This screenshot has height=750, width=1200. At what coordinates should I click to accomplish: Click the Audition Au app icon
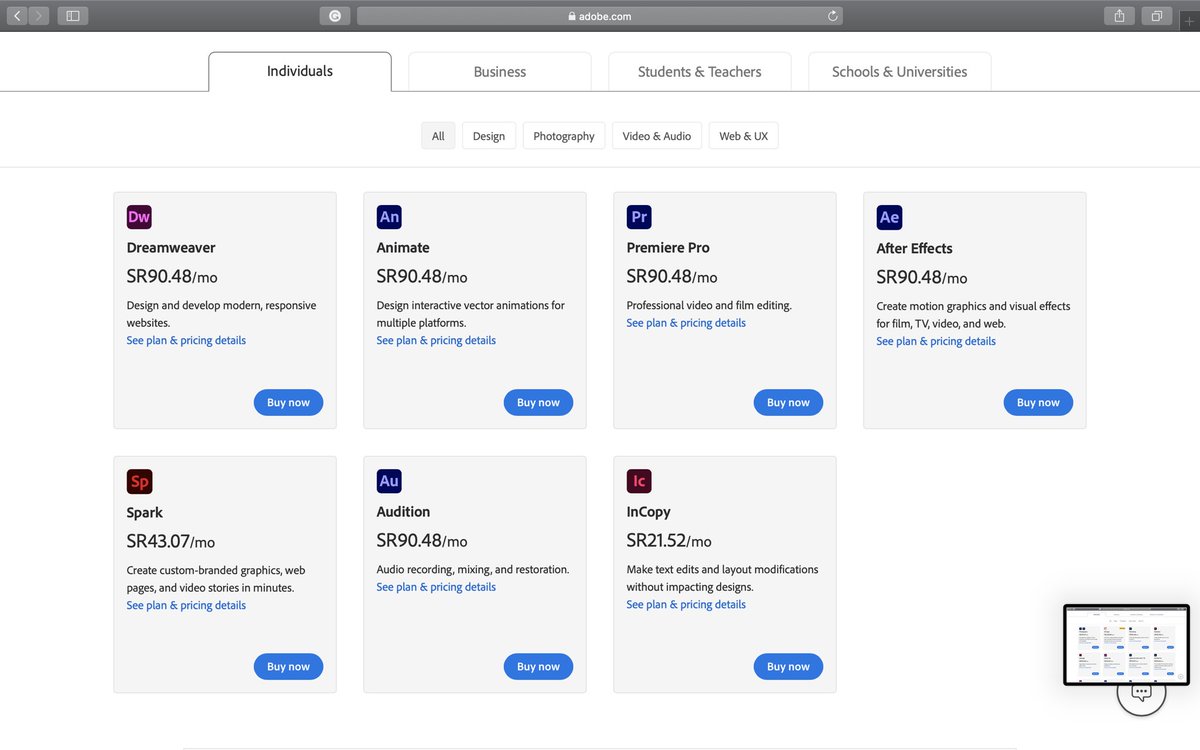pos(389,481)
